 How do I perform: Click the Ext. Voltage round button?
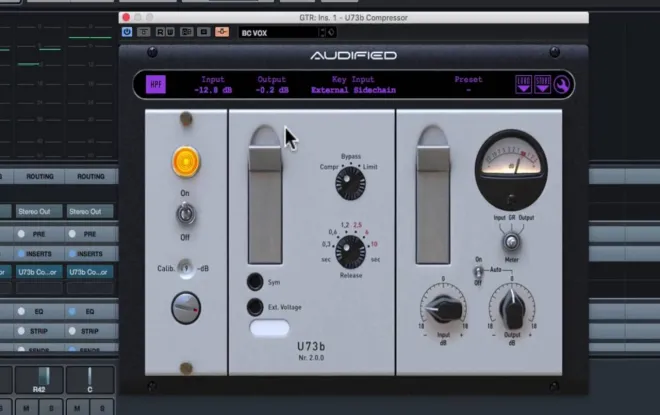(x=255, y=307)
